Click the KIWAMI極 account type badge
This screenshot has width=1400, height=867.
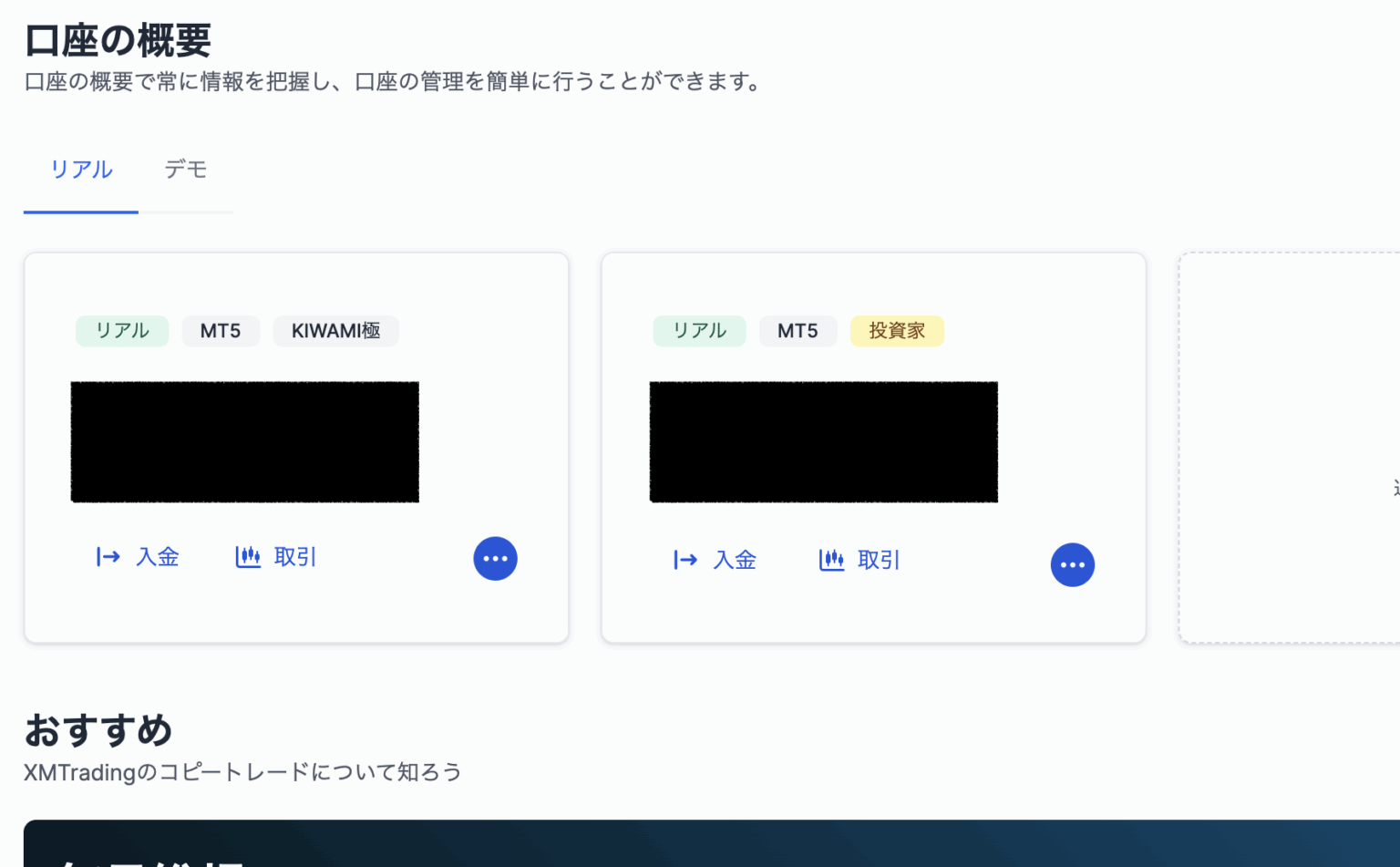tap(335, 331)
